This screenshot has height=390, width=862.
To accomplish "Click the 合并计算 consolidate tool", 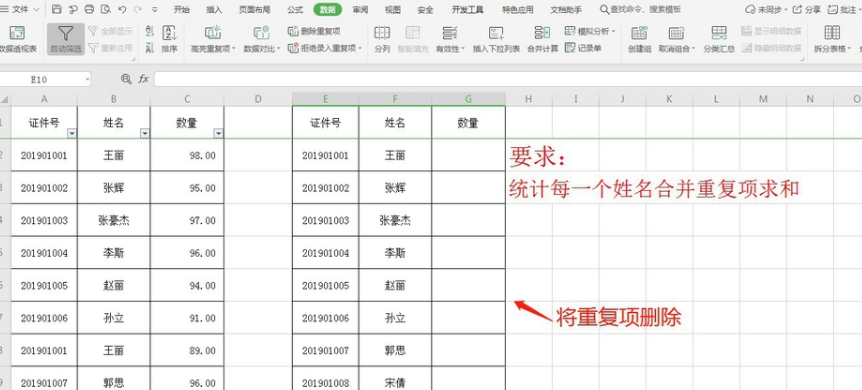I will pyautogui.click(x=543, y=39).
